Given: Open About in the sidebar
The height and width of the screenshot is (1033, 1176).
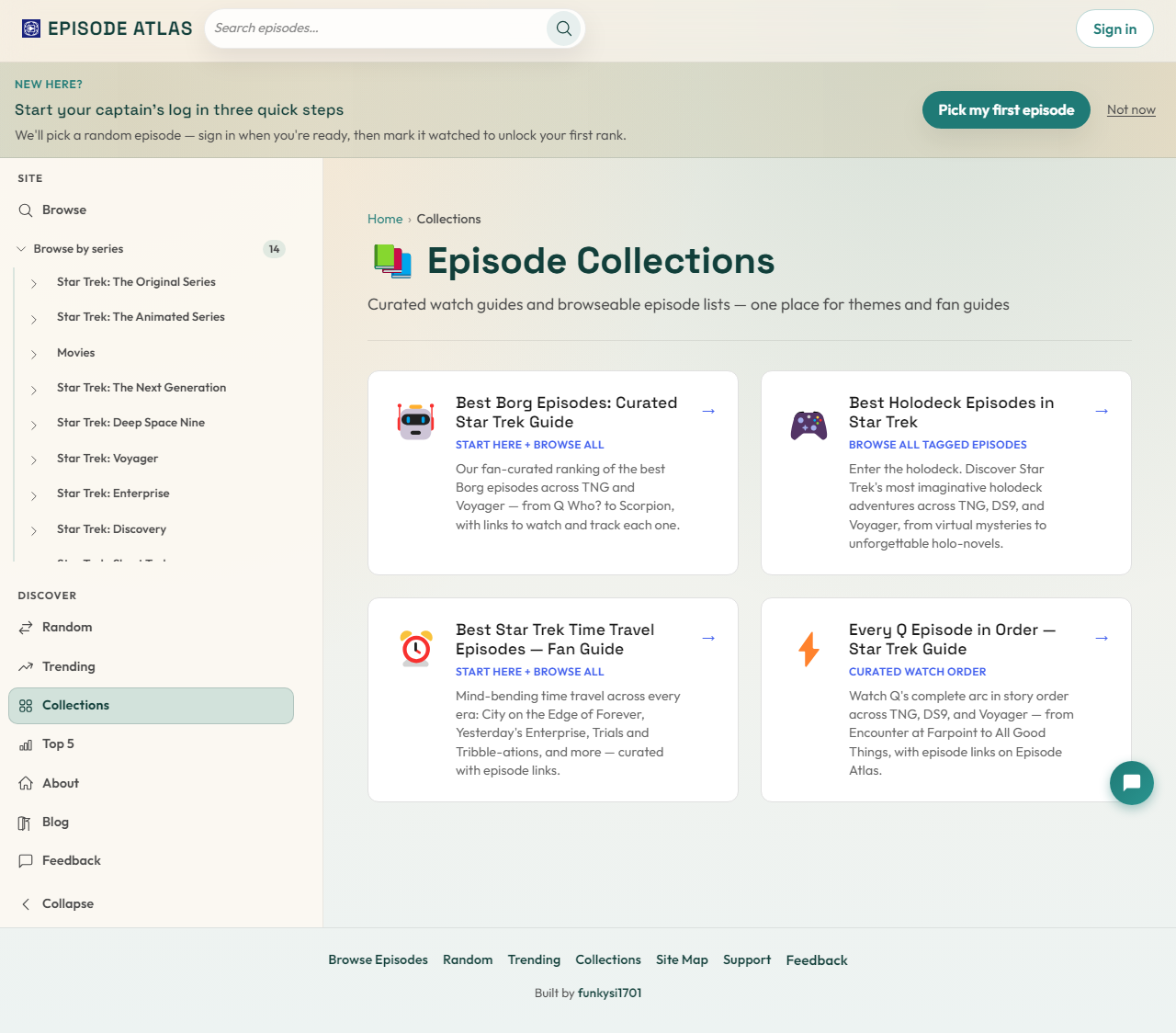Looking at the screenshot, I should 151,783.
